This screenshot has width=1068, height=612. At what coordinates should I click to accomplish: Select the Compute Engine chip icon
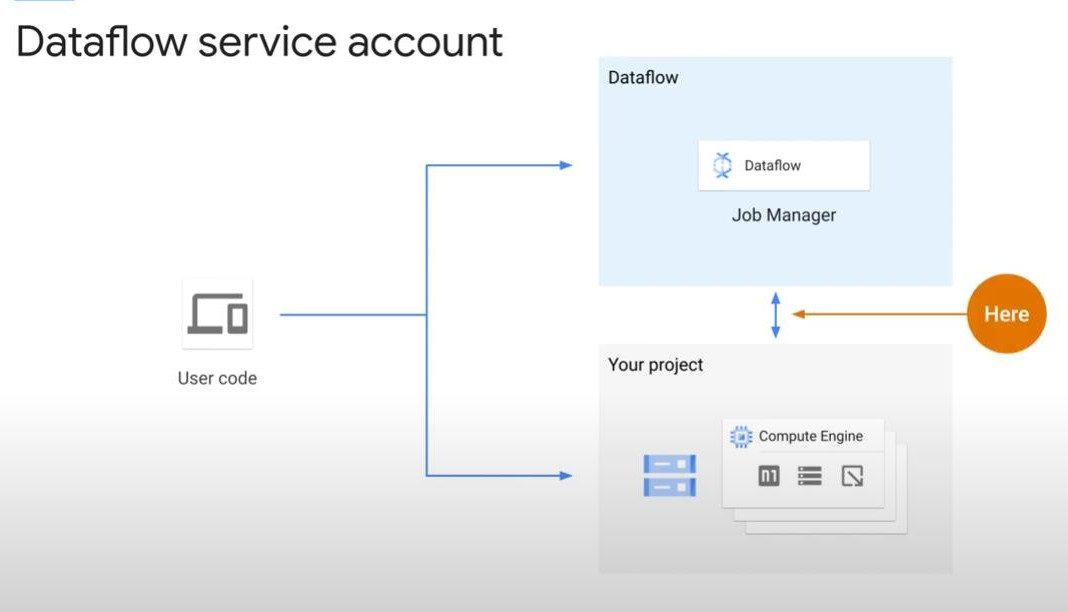tap(740, 436)
